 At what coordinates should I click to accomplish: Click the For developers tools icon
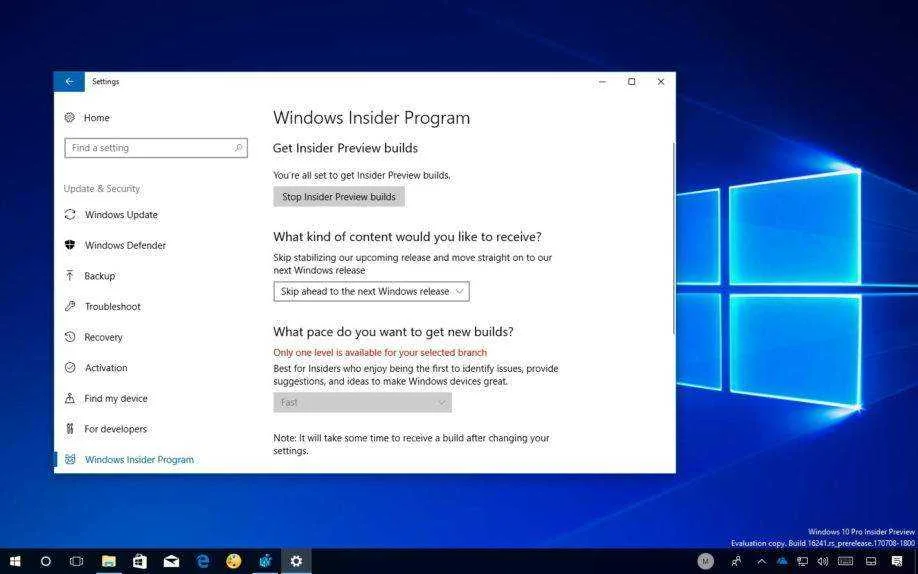click(70, 429)
